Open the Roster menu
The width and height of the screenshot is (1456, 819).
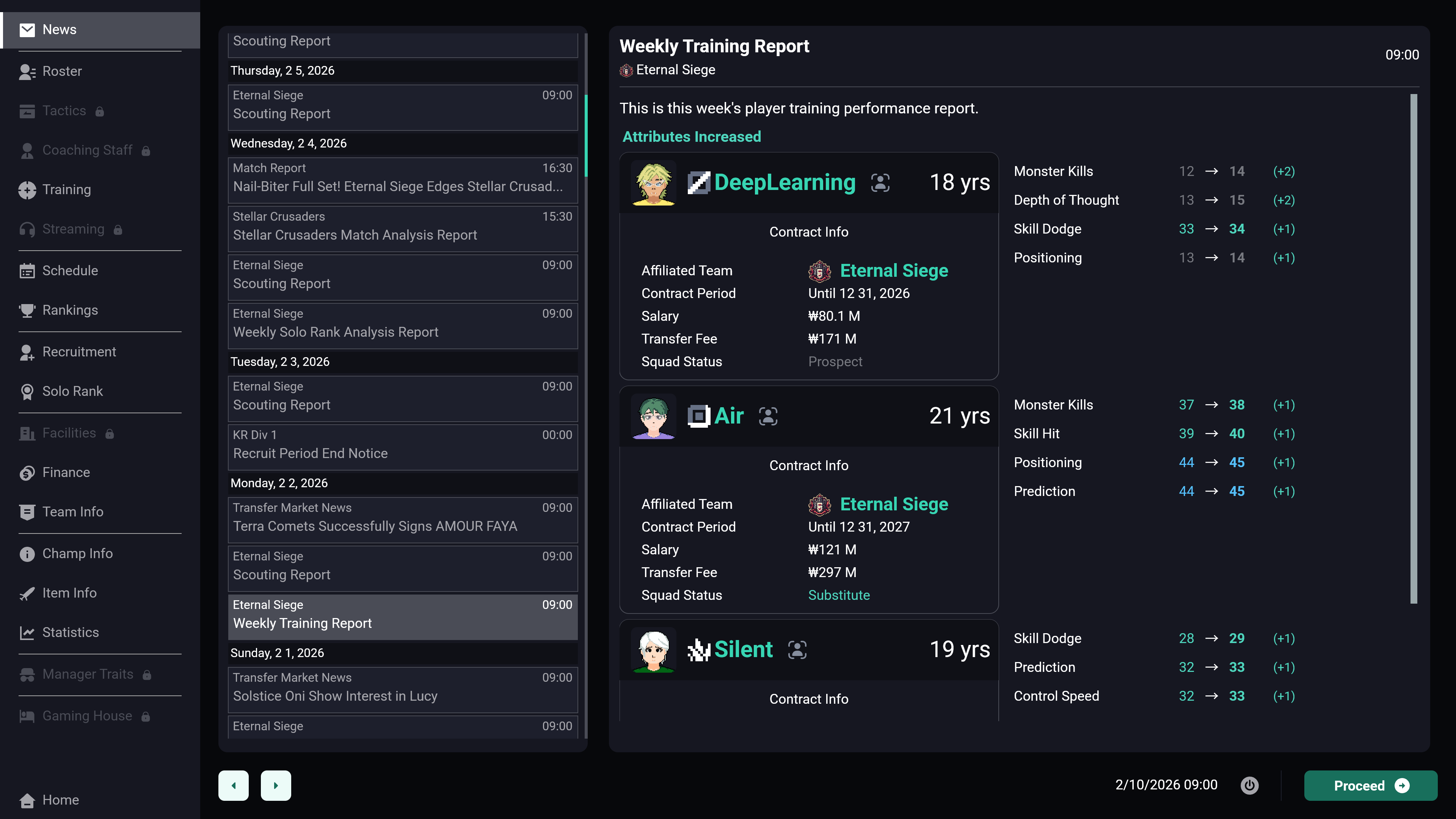tap(100, 71)
